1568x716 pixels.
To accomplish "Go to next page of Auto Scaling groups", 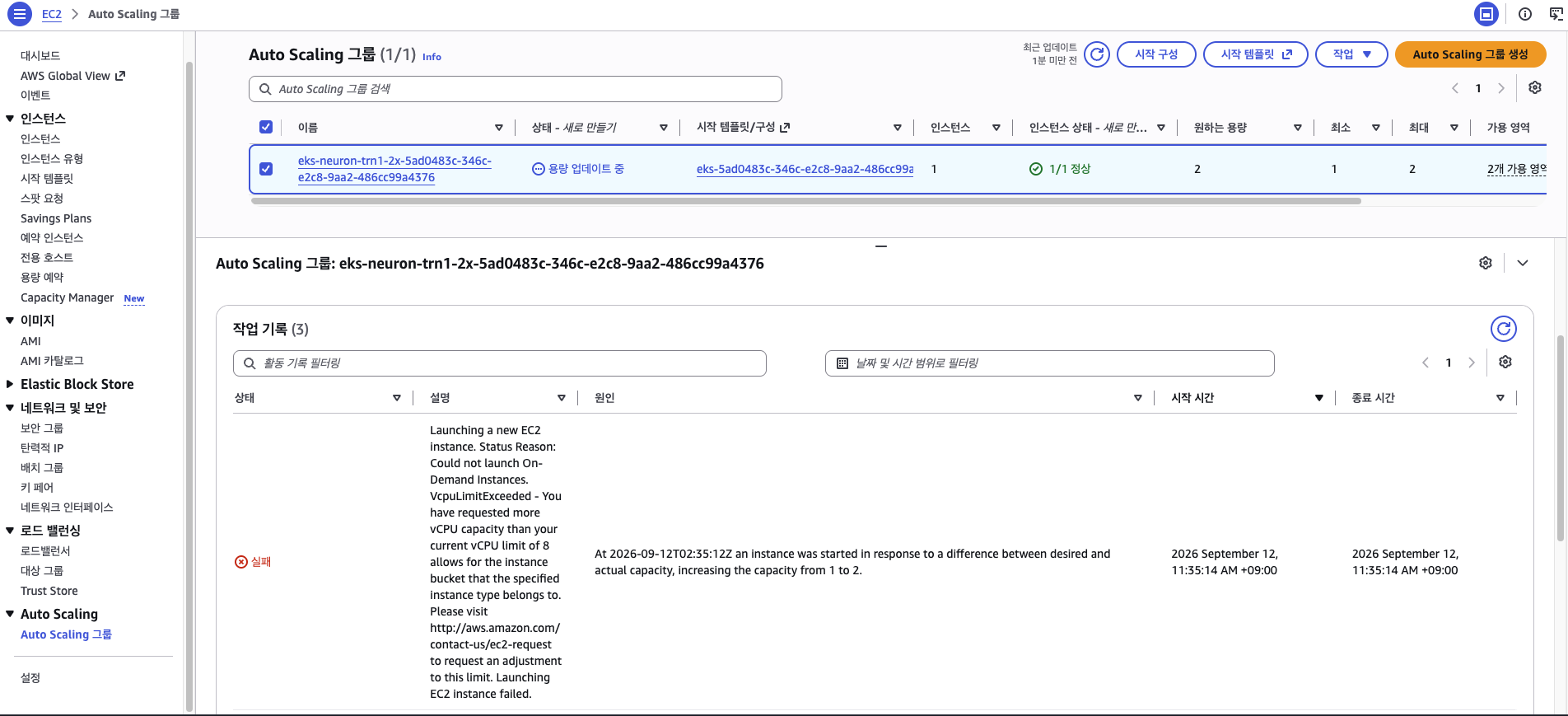I will click(1501, 88).
